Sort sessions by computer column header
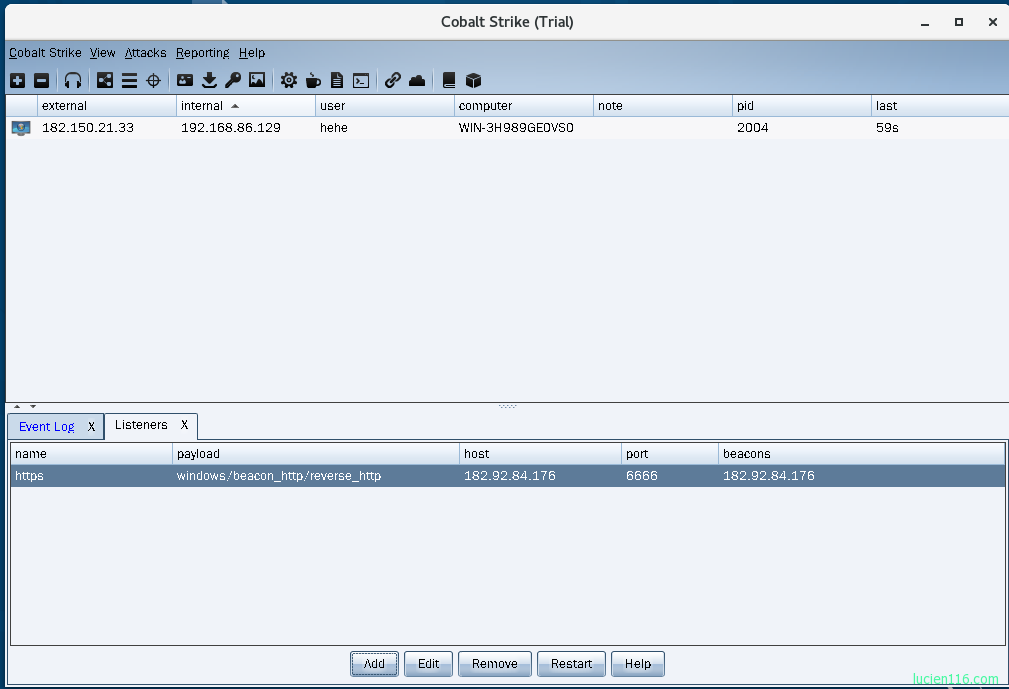 (524, 106)
